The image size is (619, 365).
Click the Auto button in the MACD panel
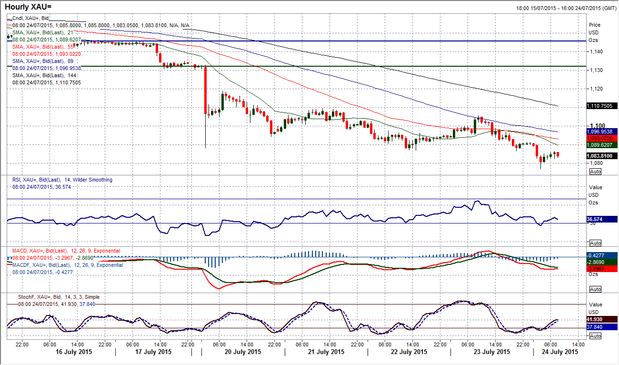[x=595, y=289]
